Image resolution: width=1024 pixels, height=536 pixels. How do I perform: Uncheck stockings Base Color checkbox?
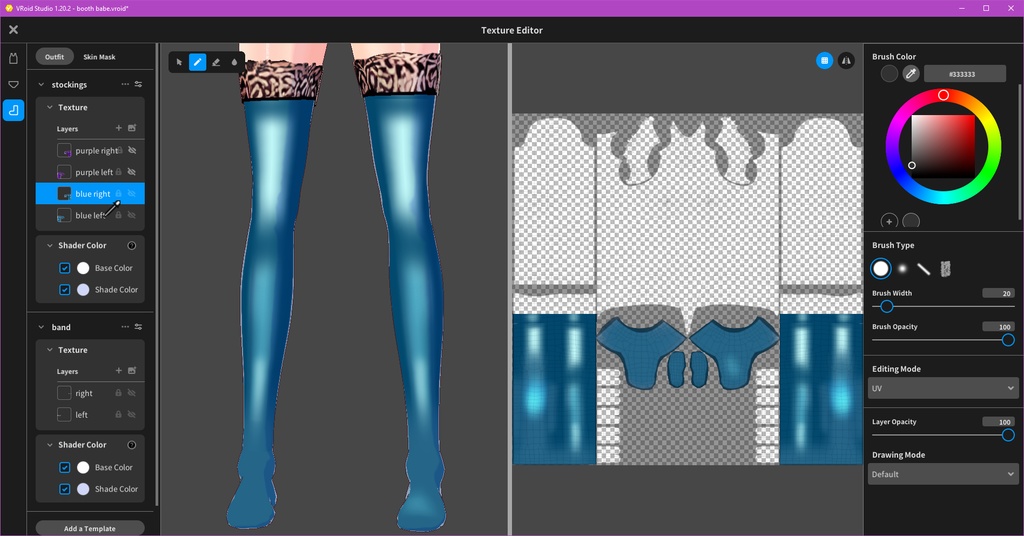pos(65,268)
